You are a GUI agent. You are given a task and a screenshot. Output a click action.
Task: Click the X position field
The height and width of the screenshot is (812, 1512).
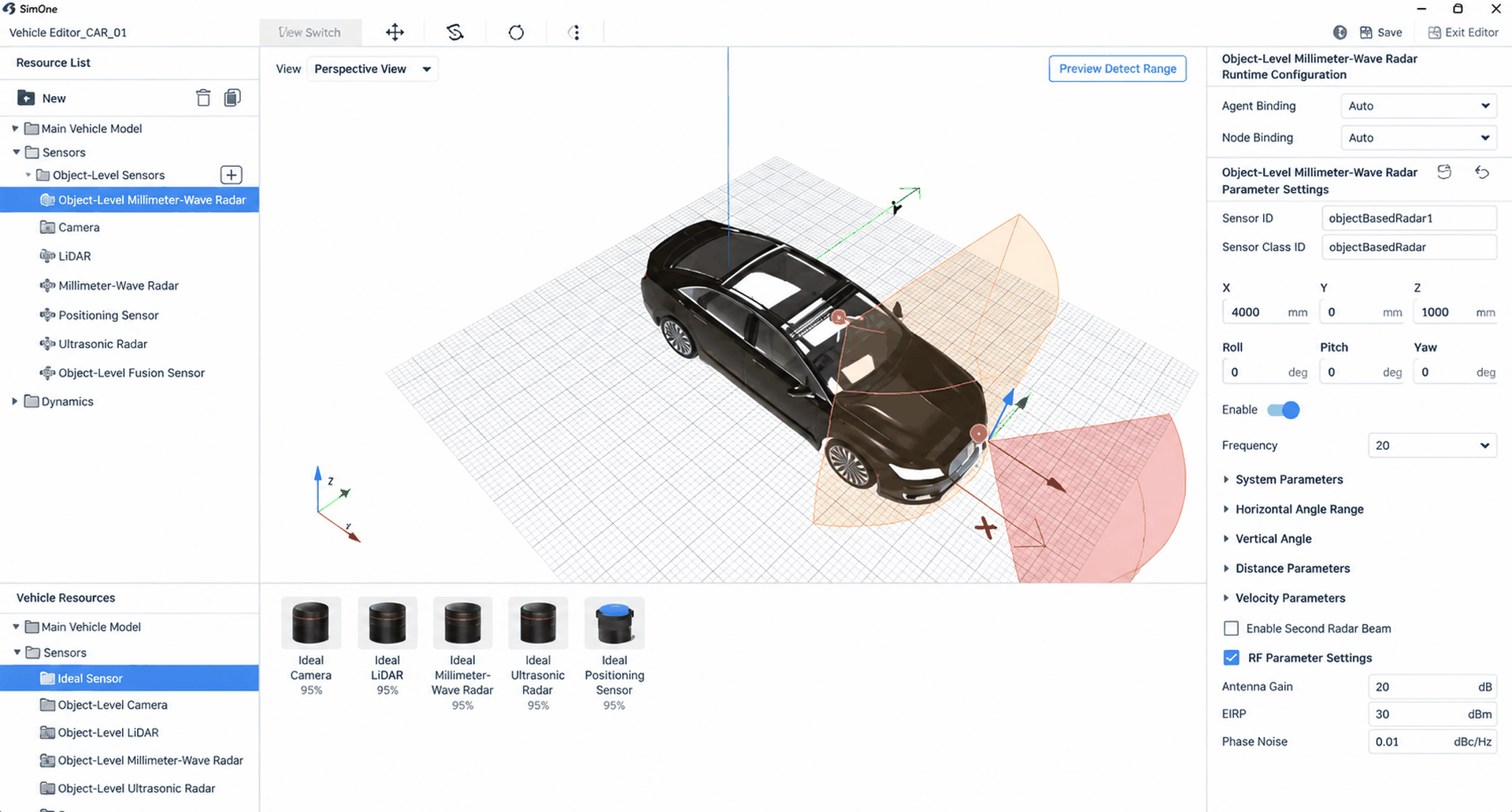(x=1266, y=312)
